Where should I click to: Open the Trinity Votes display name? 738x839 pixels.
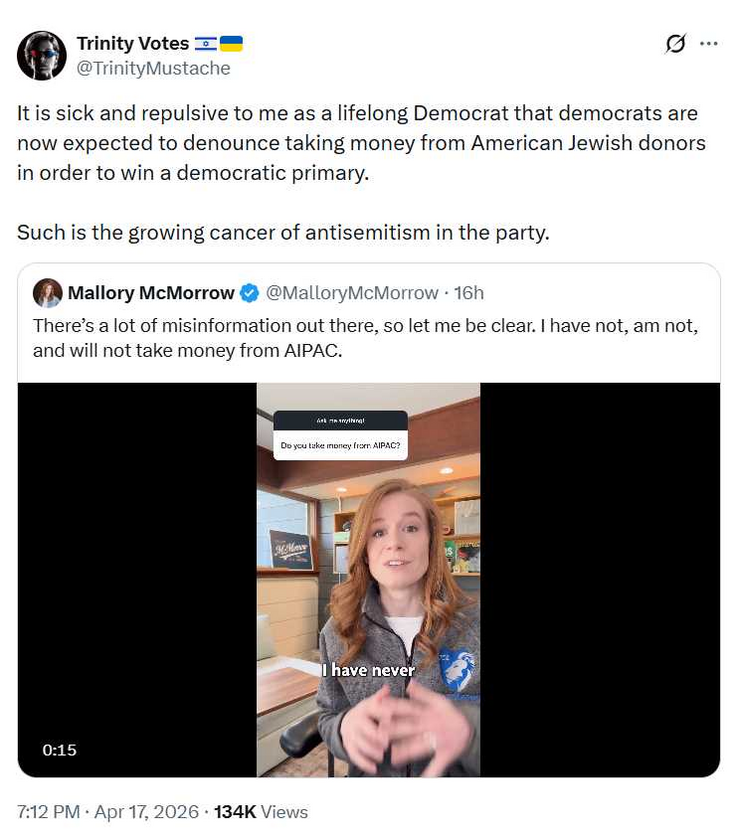[x=132, y=44]
